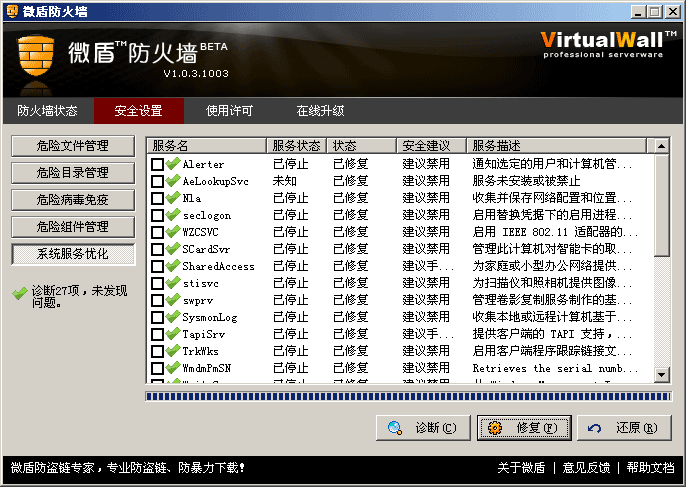Click the green checkmark icon beside TapiSrv
686x487 pixels.
[x=173, y=334]
